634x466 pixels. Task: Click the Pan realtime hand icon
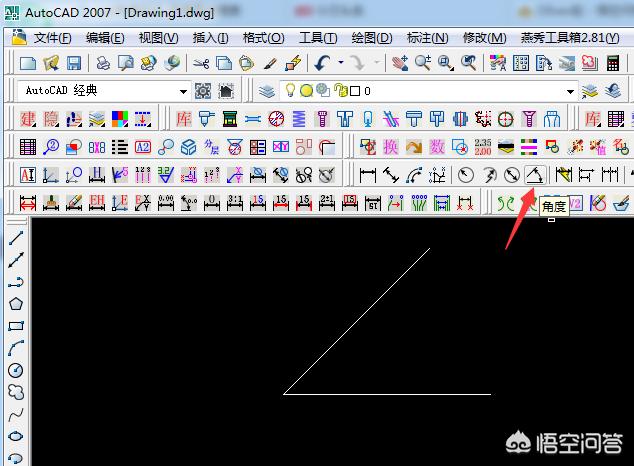[399, 63]
